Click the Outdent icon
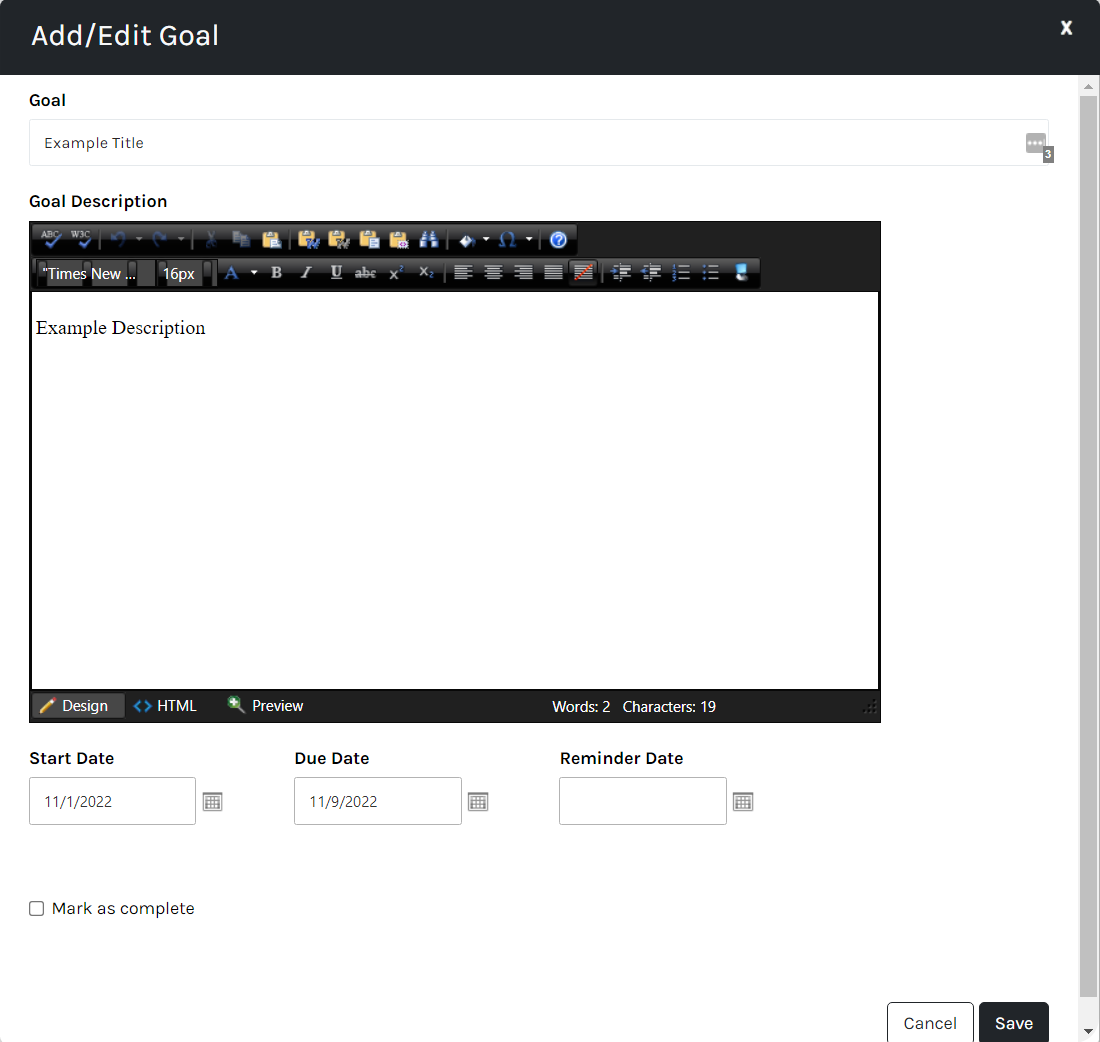 tap(651, 272)
